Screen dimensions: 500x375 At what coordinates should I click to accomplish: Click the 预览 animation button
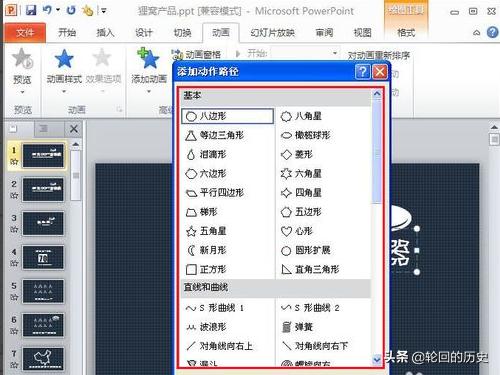[22, 71]
